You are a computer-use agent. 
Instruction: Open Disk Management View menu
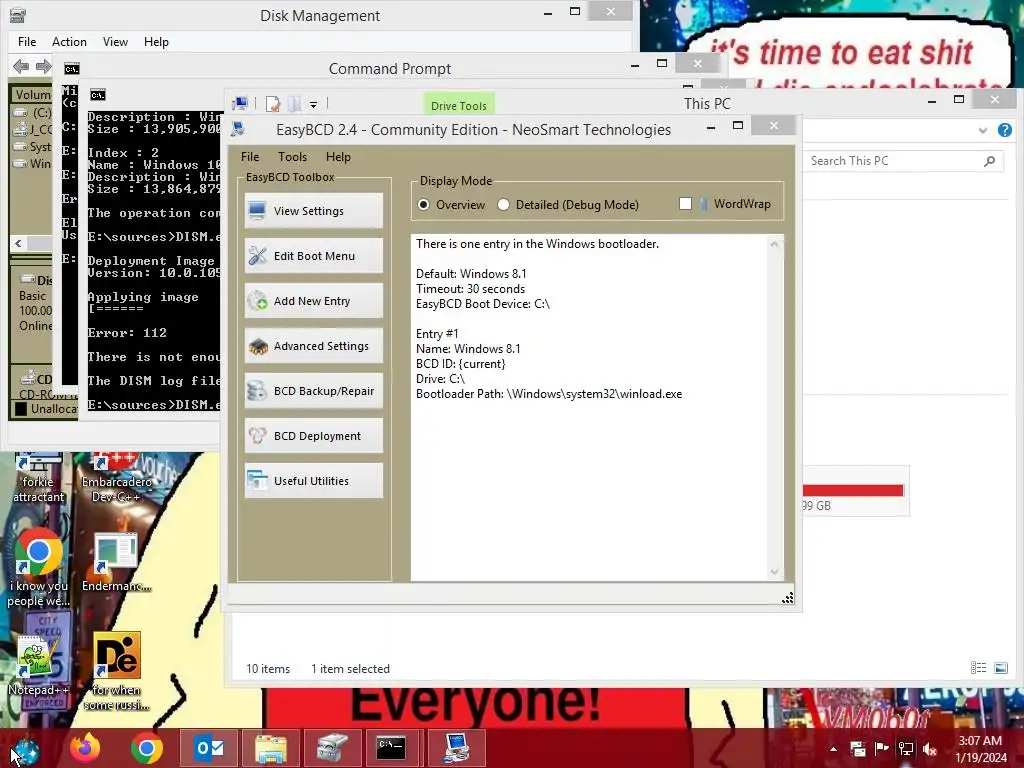(115, 42)
